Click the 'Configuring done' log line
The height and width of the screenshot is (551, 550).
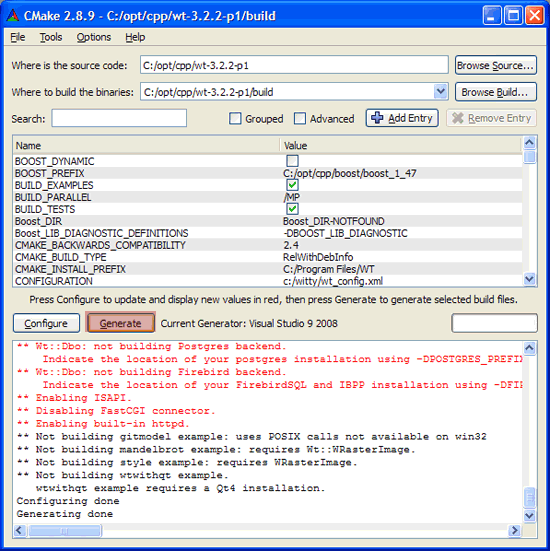coord(68,501)
